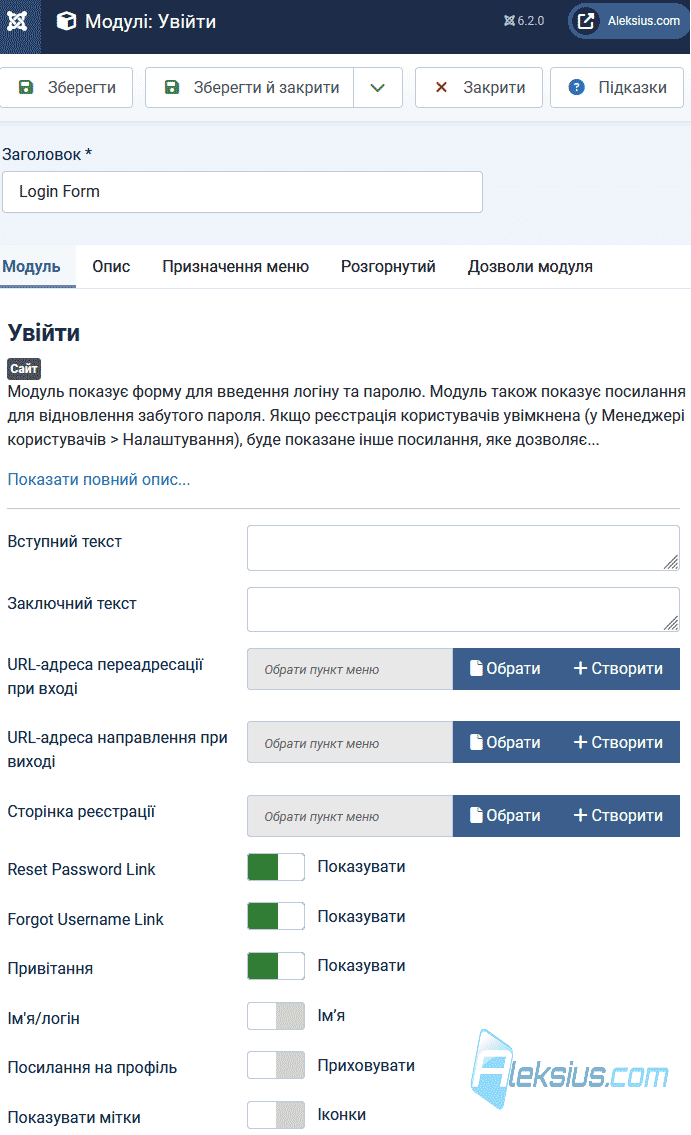Switch to the Опис tab
Viewport: 691px width, 1135px height.
(x=111, y=266)
